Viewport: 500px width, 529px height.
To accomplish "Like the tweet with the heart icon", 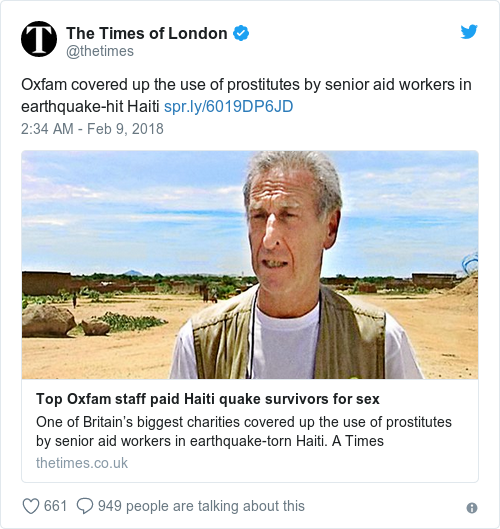I will (31, 506).
